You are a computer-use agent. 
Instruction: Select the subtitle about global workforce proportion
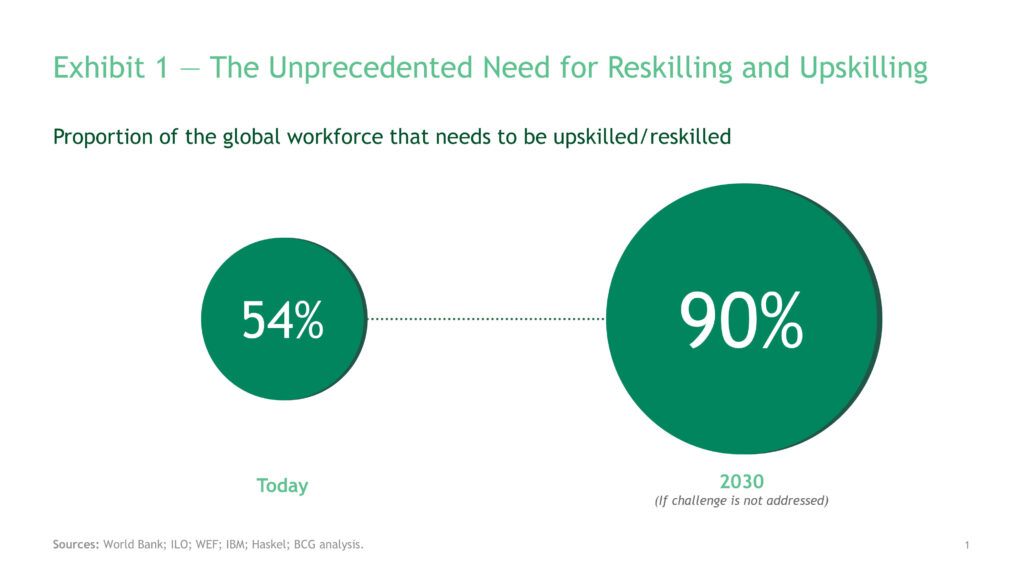(391, 137)
